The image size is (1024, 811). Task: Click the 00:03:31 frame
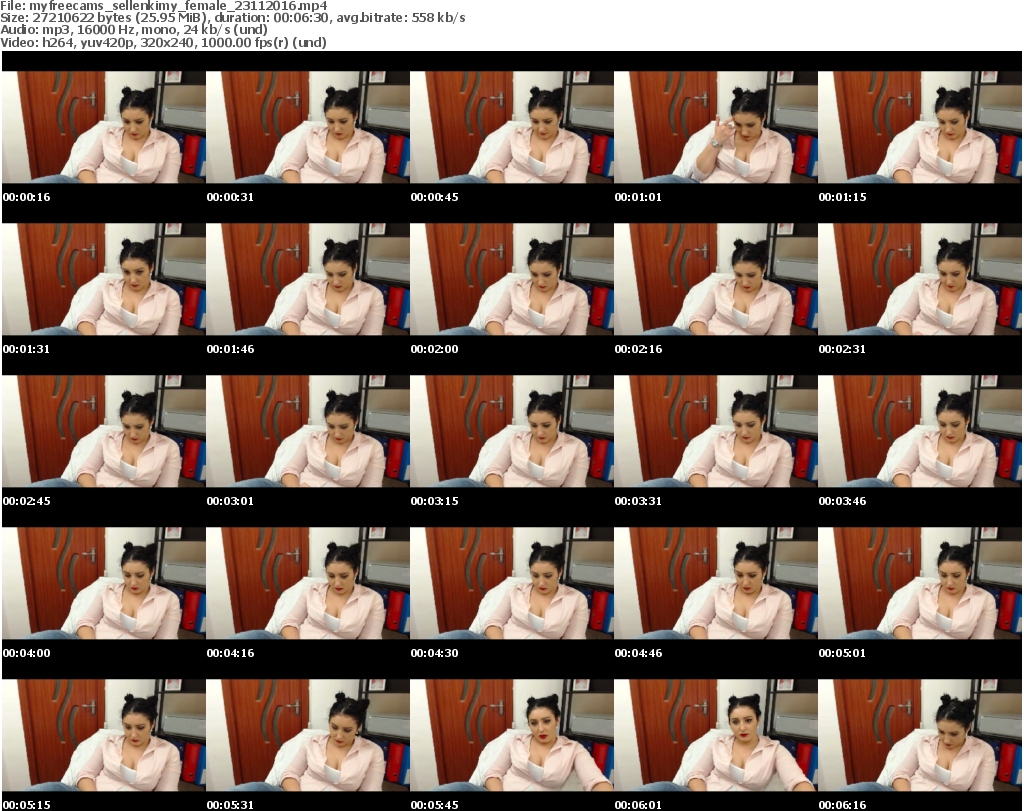[x=716, y=432]
